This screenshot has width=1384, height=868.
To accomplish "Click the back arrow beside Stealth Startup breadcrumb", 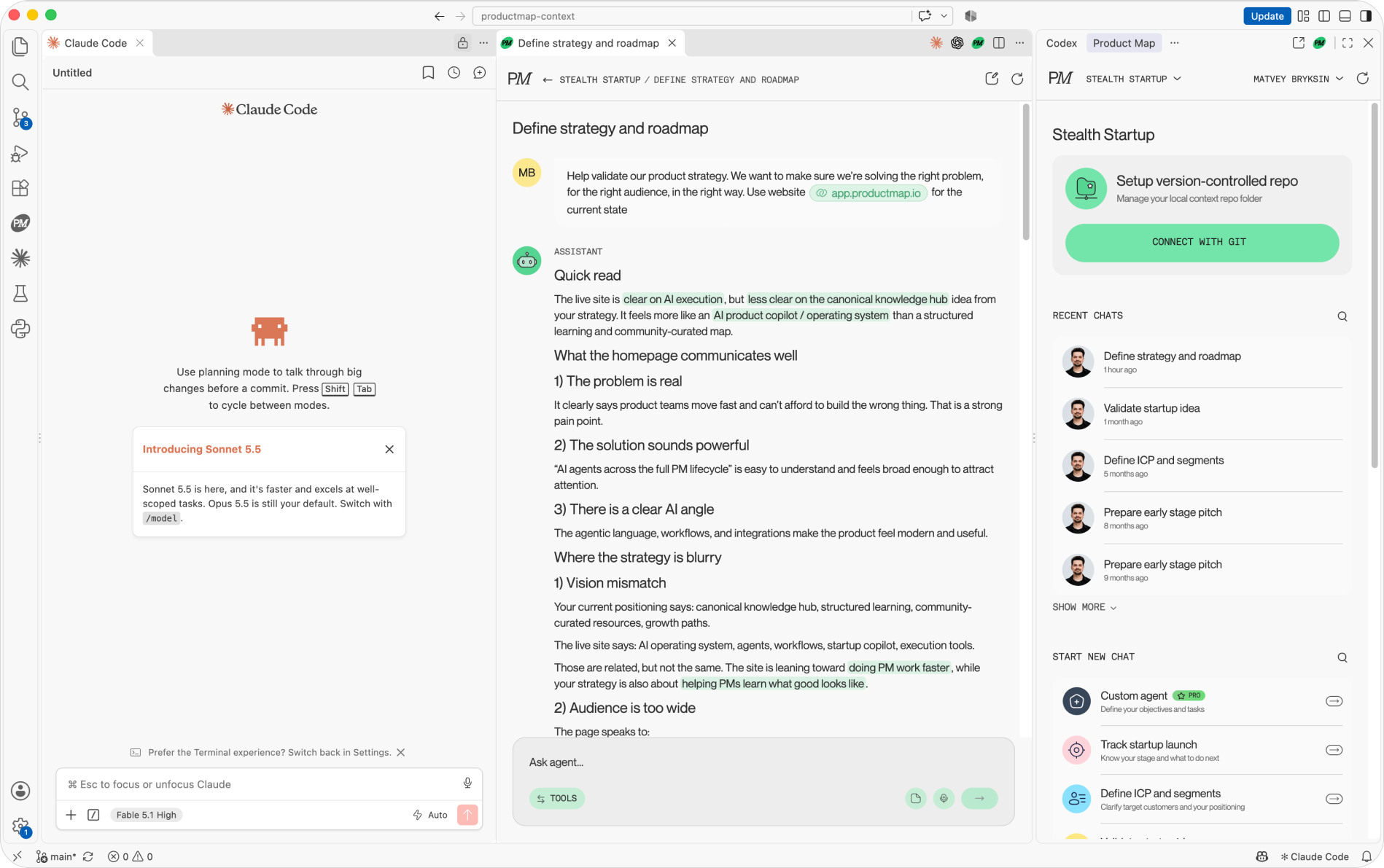I will tap(548, 80).
